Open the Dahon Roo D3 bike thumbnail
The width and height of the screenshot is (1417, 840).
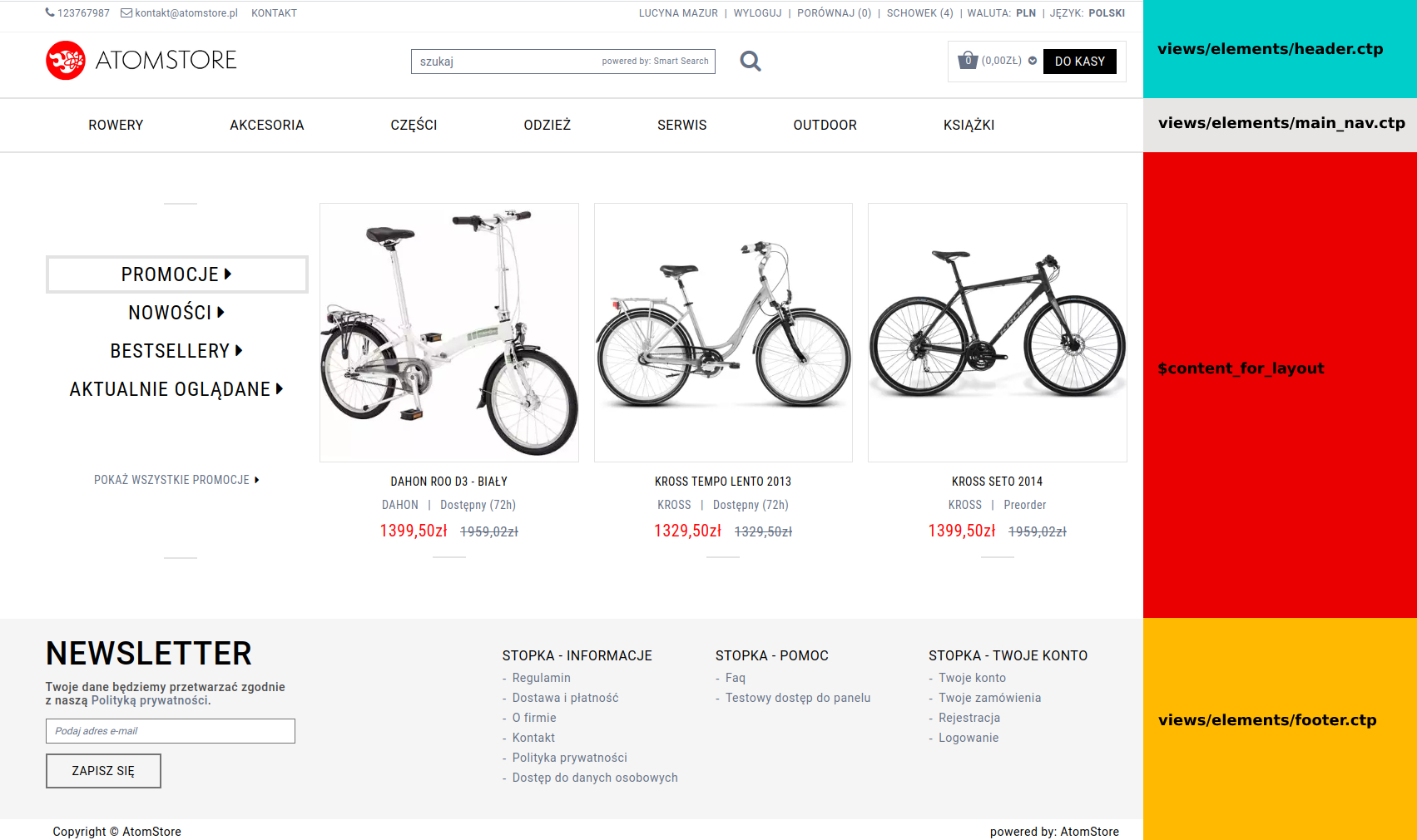click(x=449, y=333)
